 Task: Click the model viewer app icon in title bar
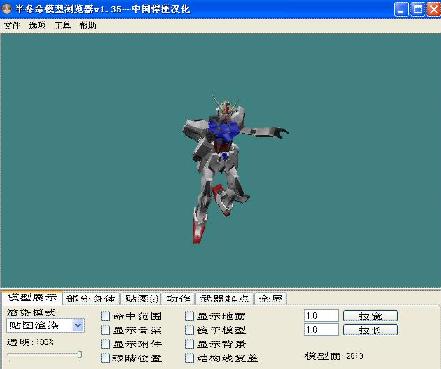[x=7, y=9]
